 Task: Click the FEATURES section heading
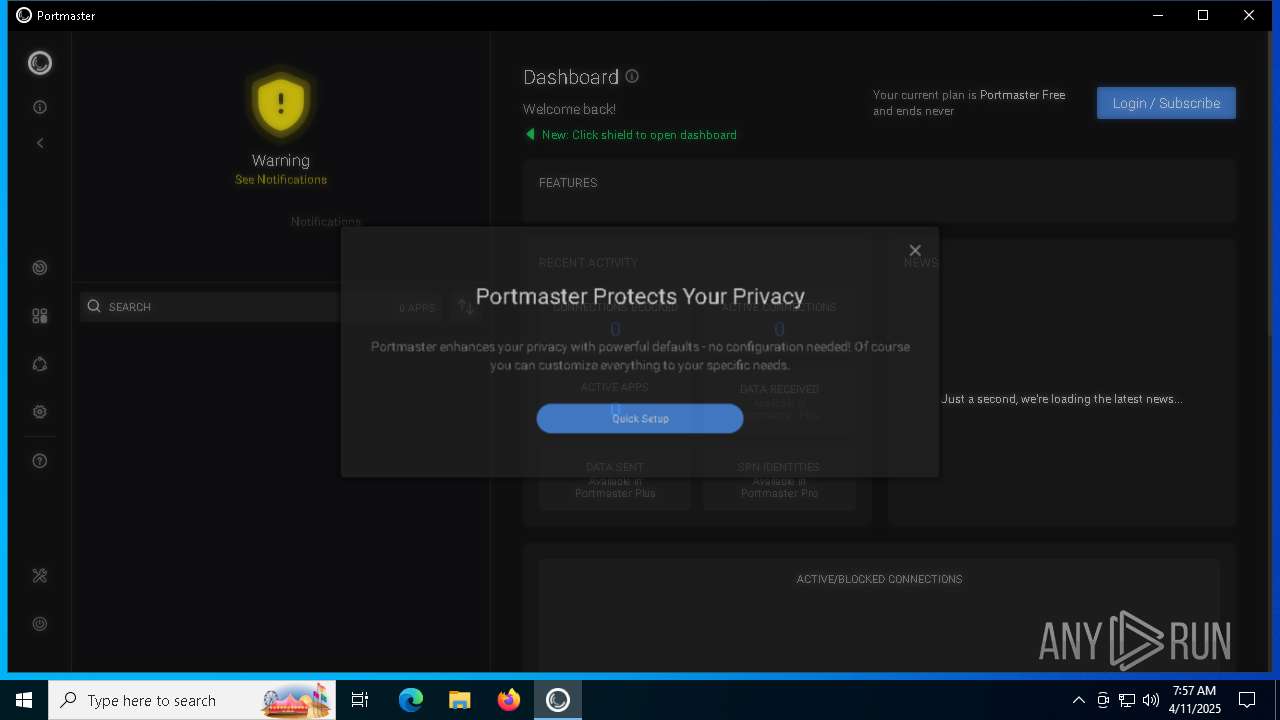(x=568, y=183)
